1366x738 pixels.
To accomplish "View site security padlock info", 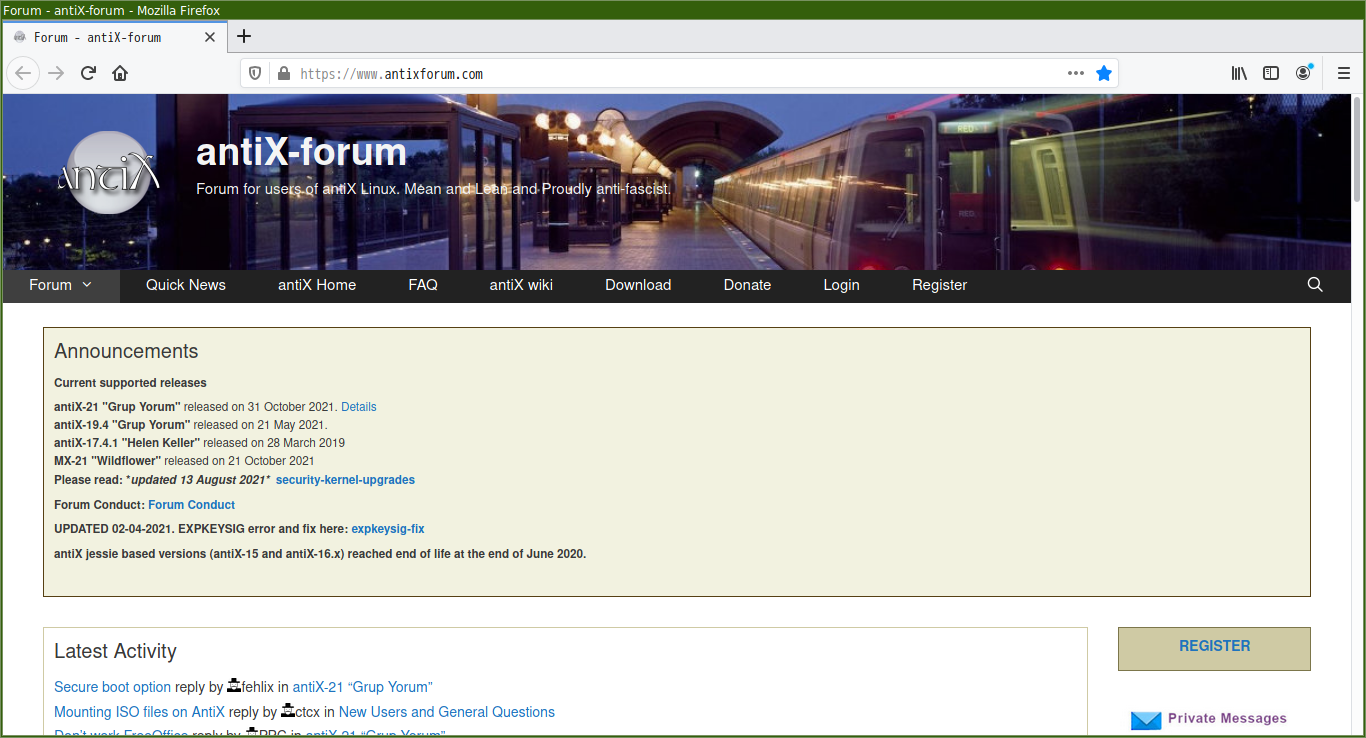I will coord(283,73).
